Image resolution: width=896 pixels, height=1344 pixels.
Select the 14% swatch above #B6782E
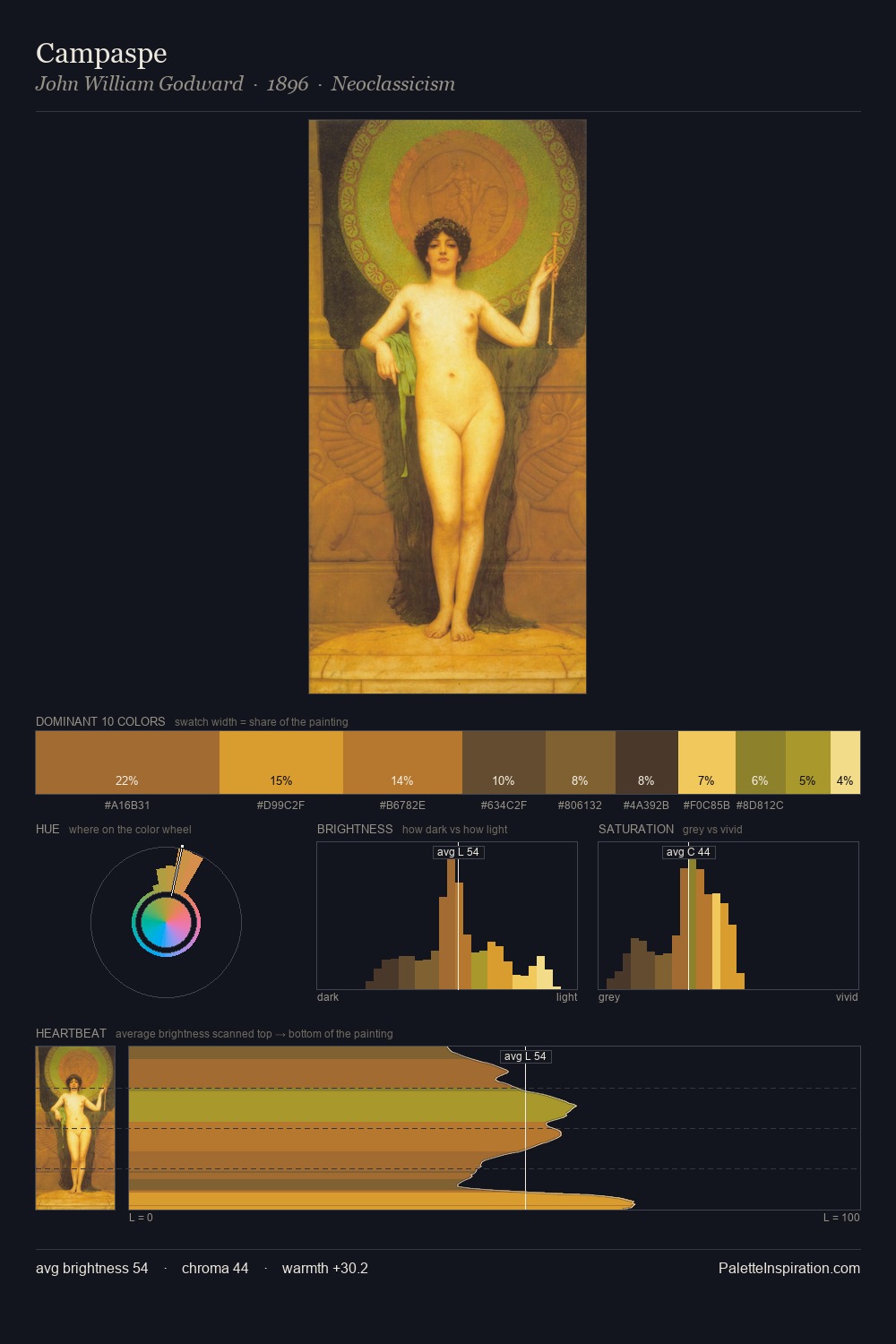[x=402, y=762]
